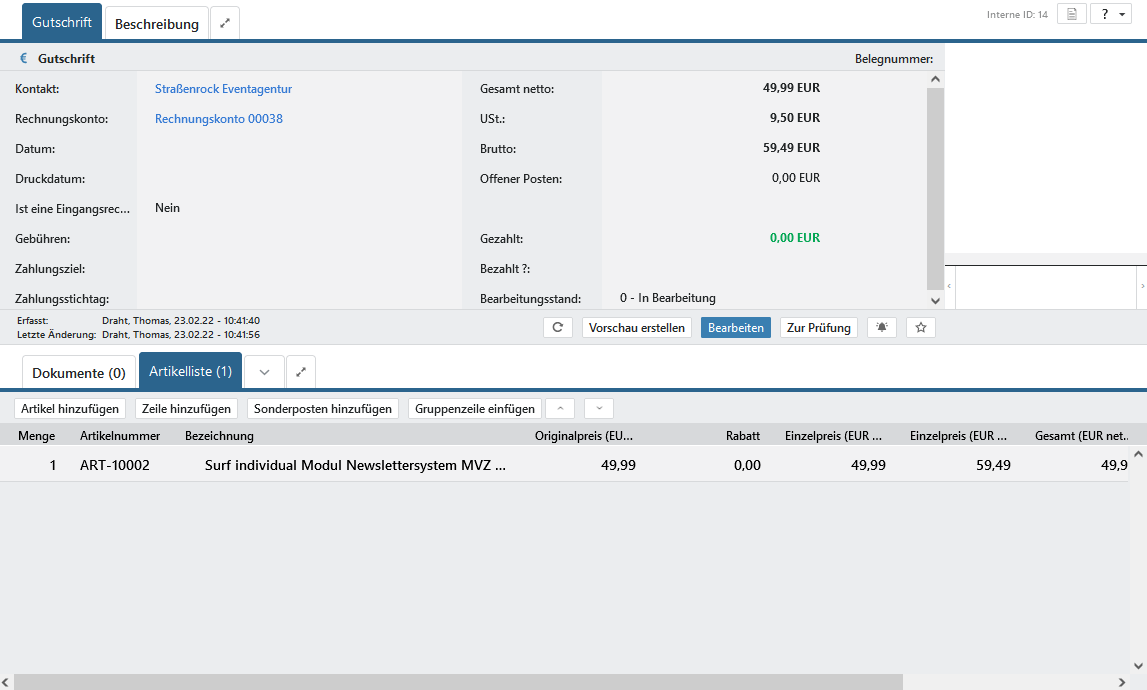Open more tabs dropdown next to Artikelliste
Image resolution: width=1147 pixels, height=690 pixels.
pos(264,372)
